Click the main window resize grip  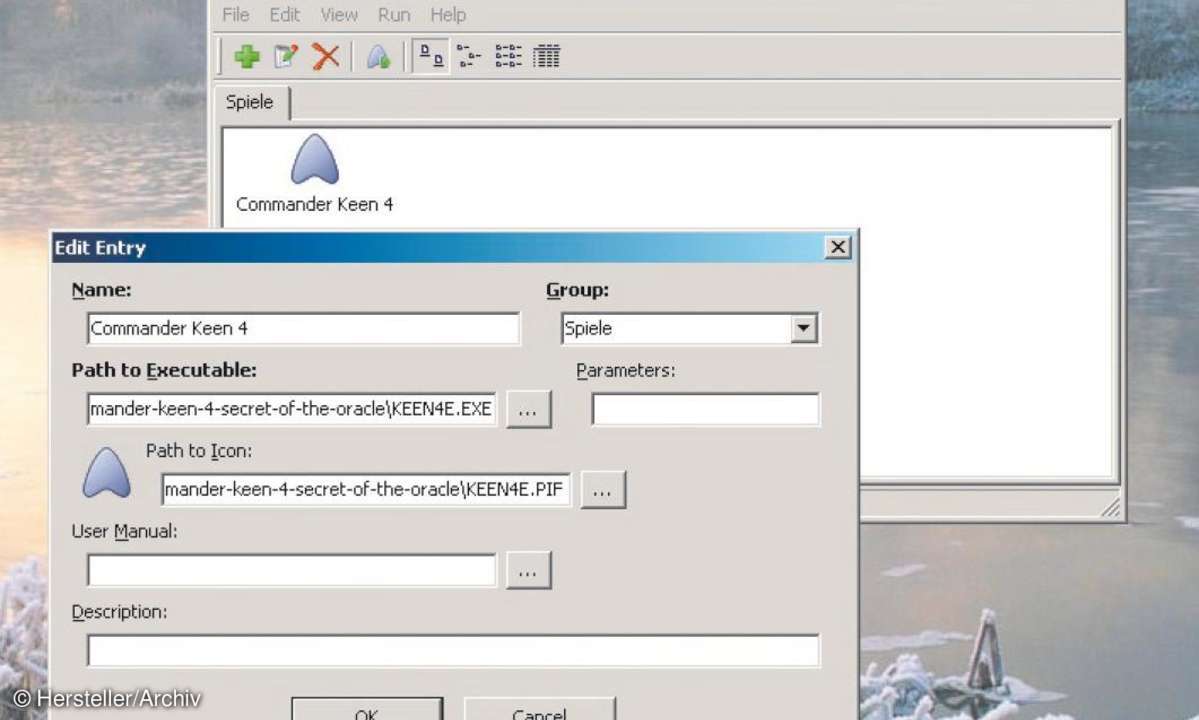point(1110,508)
